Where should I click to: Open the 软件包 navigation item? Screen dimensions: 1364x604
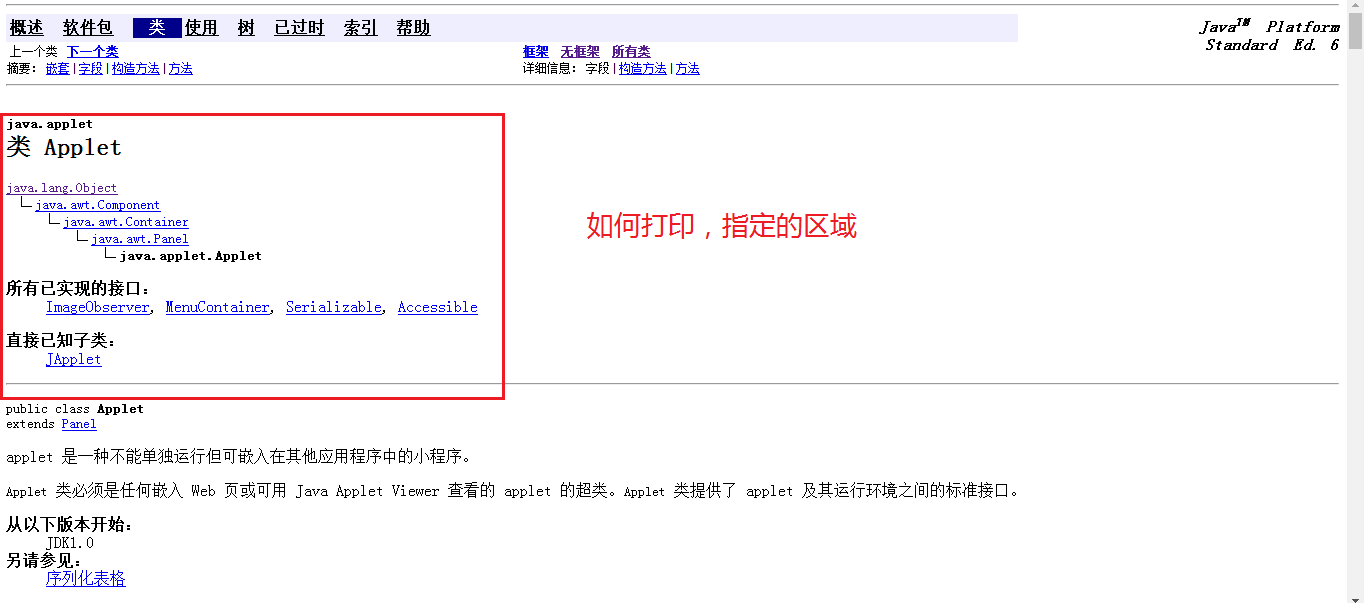tap(88, 28)
